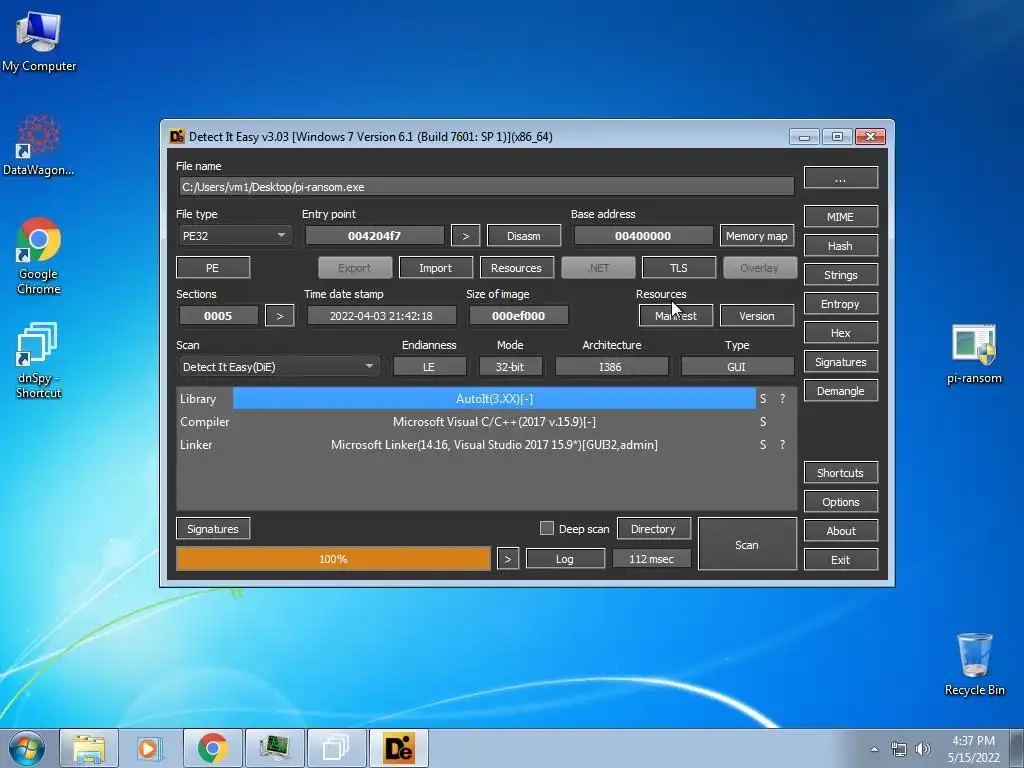
Task: Open the MIME view
Action: 840,217
